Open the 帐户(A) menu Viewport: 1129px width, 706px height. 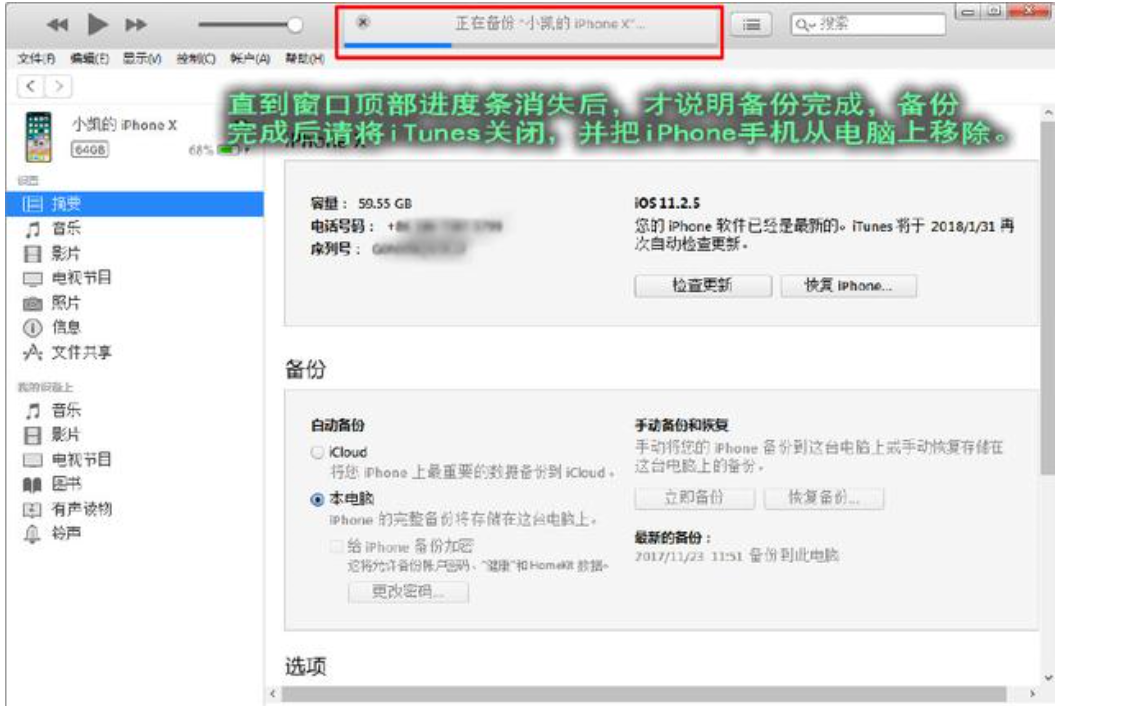coord(250,58)
